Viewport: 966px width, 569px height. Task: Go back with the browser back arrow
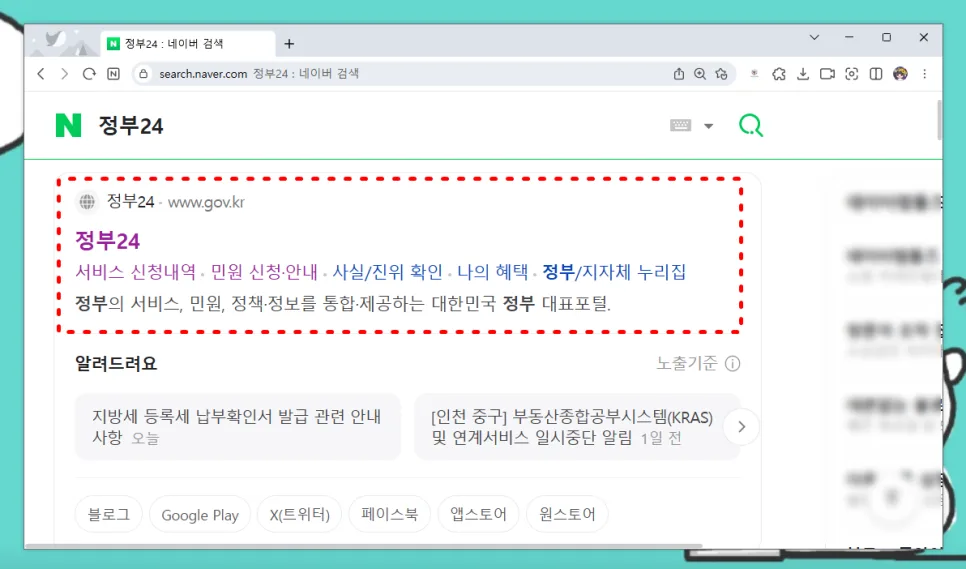(x=41, y=74)
